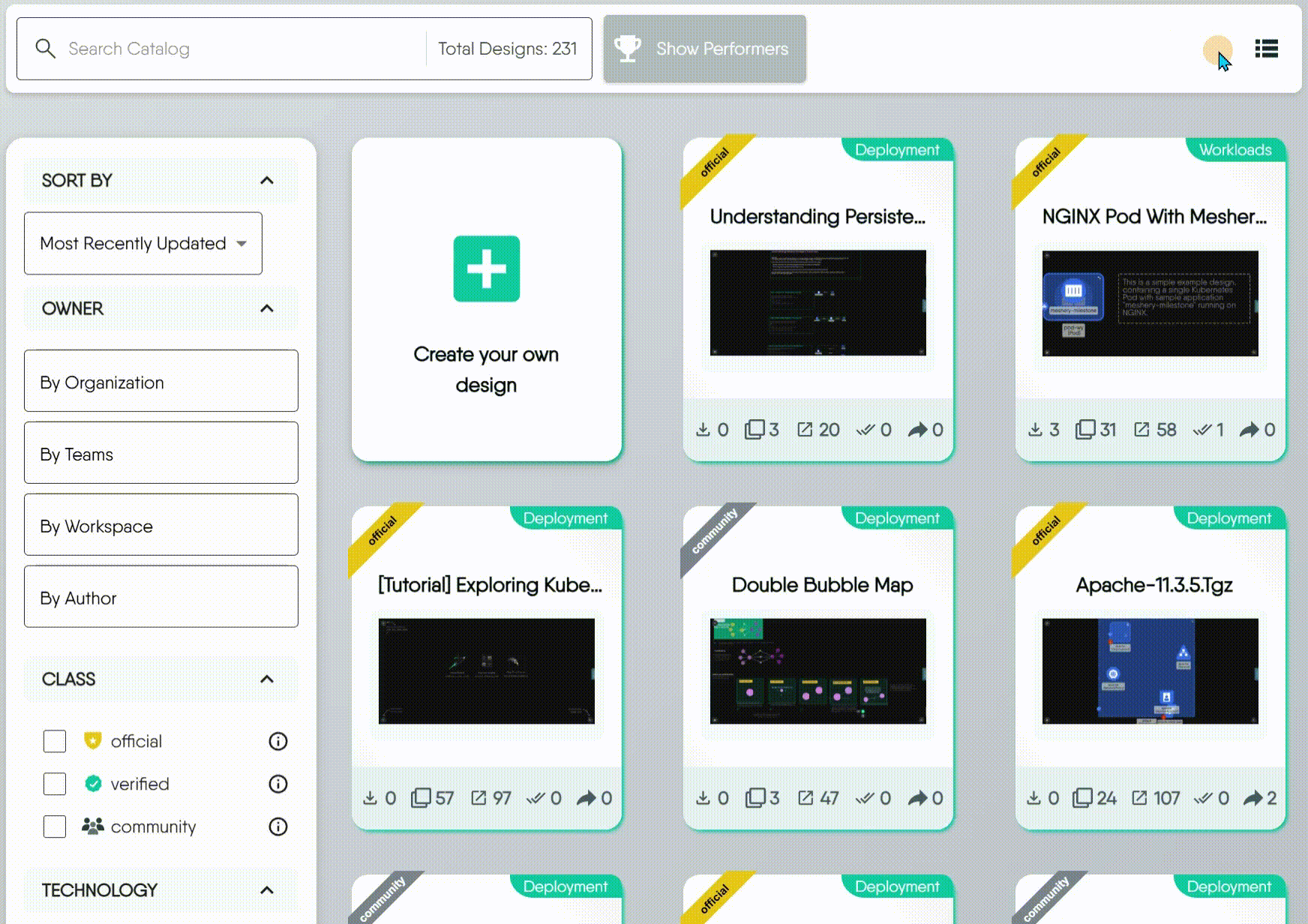Screen dimensions: 1308x924
Task: Click info icon next to official class
Action: 277,741
